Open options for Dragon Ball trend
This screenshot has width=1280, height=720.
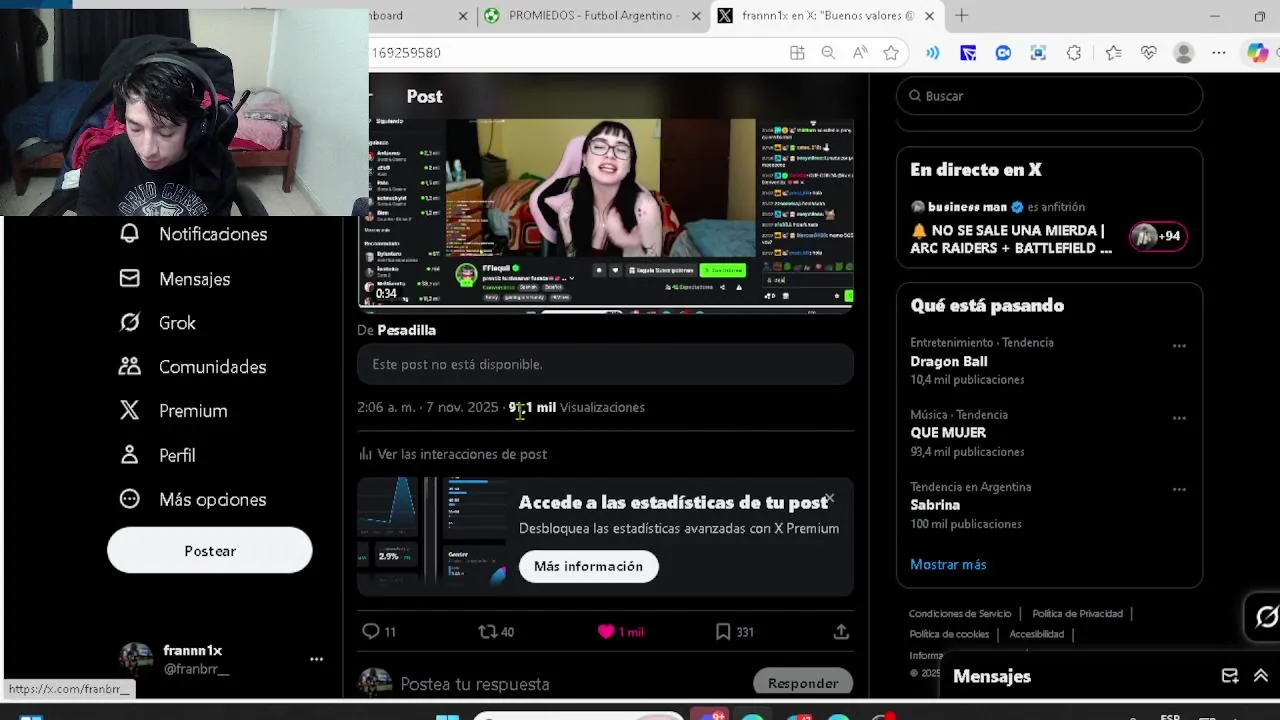click(1179, 346)
